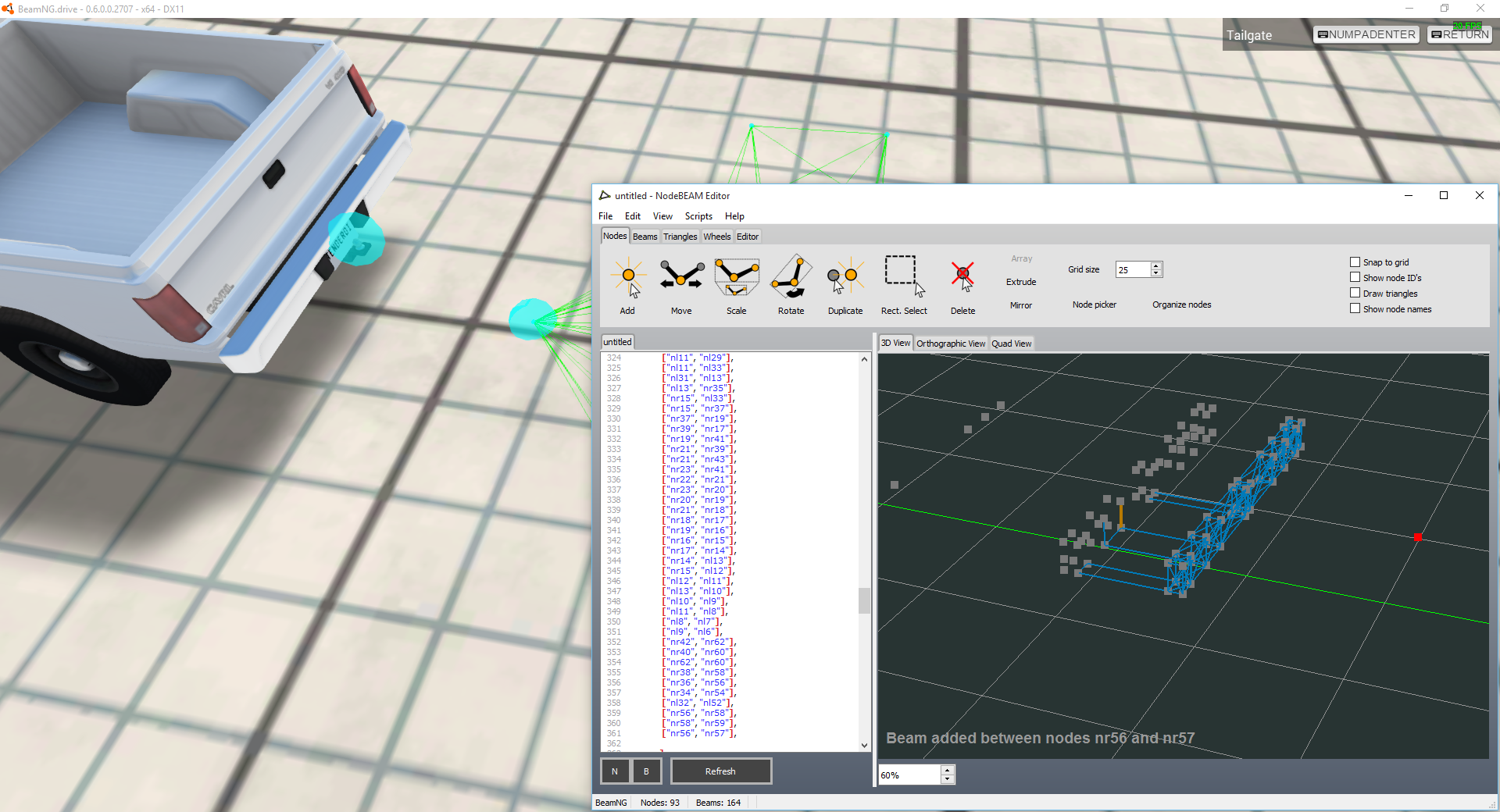Select the 3D View tab
Viewport: 1500px width, 812px height.
895,343
